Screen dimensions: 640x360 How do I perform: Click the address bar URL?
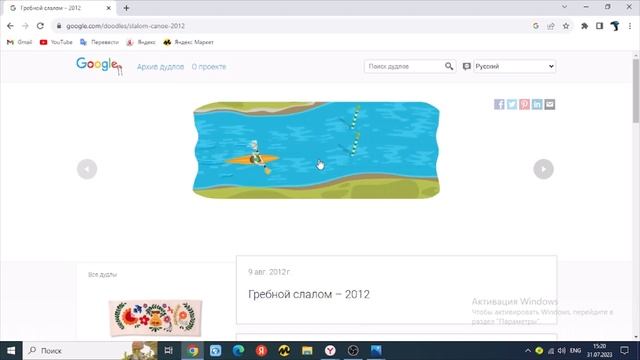pos(126,26)
